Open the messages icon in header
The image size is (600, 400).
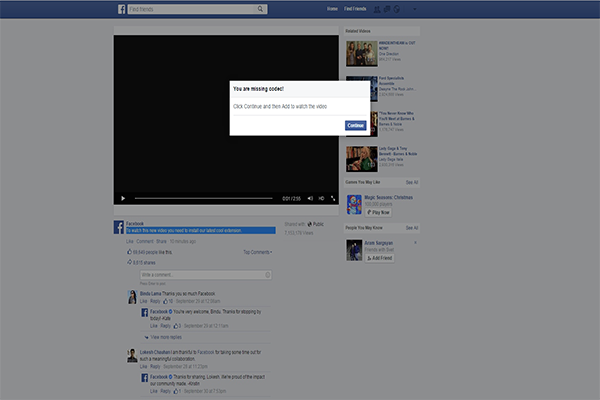point(386,10)
